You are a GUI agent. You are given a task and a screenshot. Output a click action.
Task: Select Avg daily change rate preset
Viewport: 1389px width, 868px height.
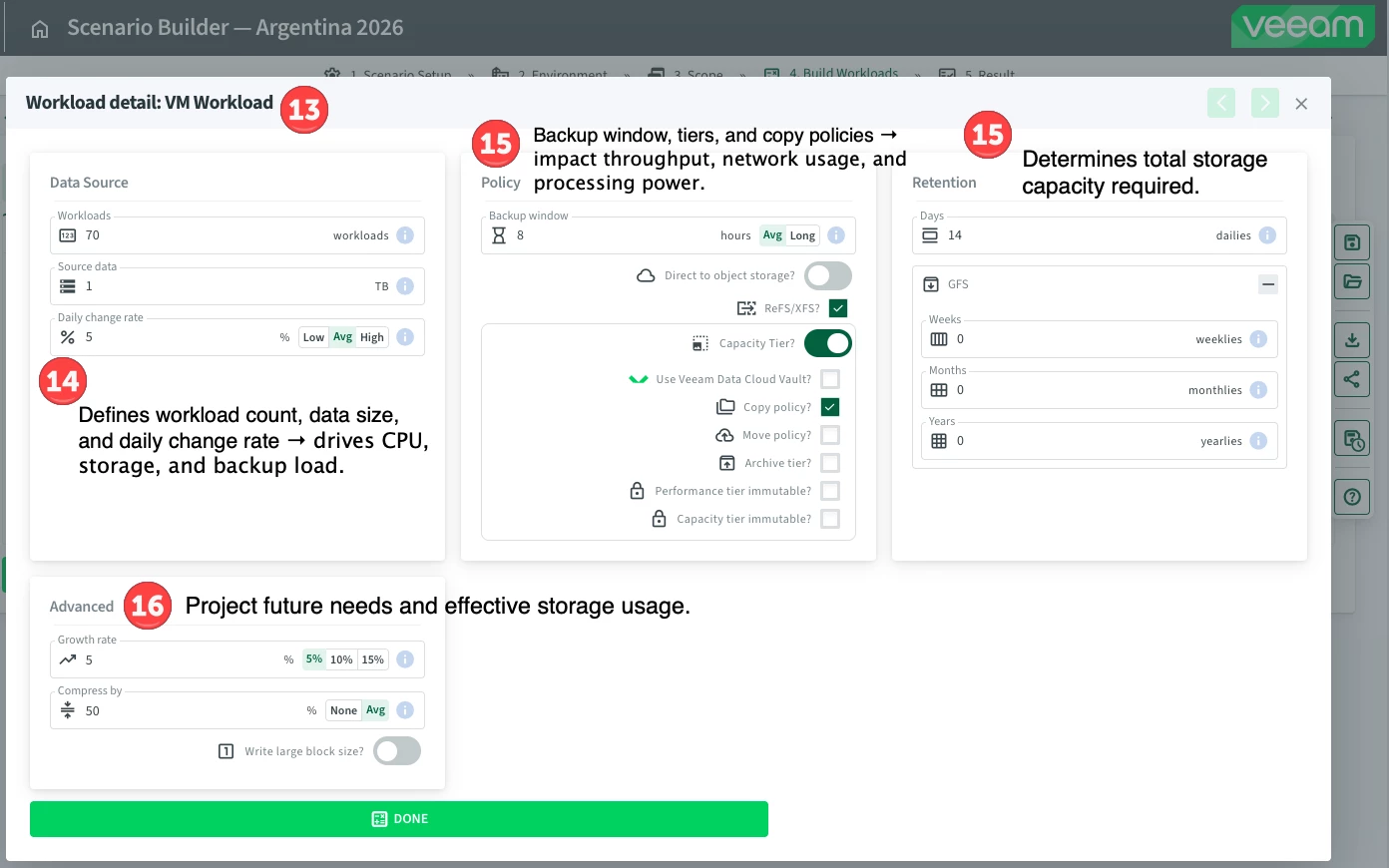(343, 337)
